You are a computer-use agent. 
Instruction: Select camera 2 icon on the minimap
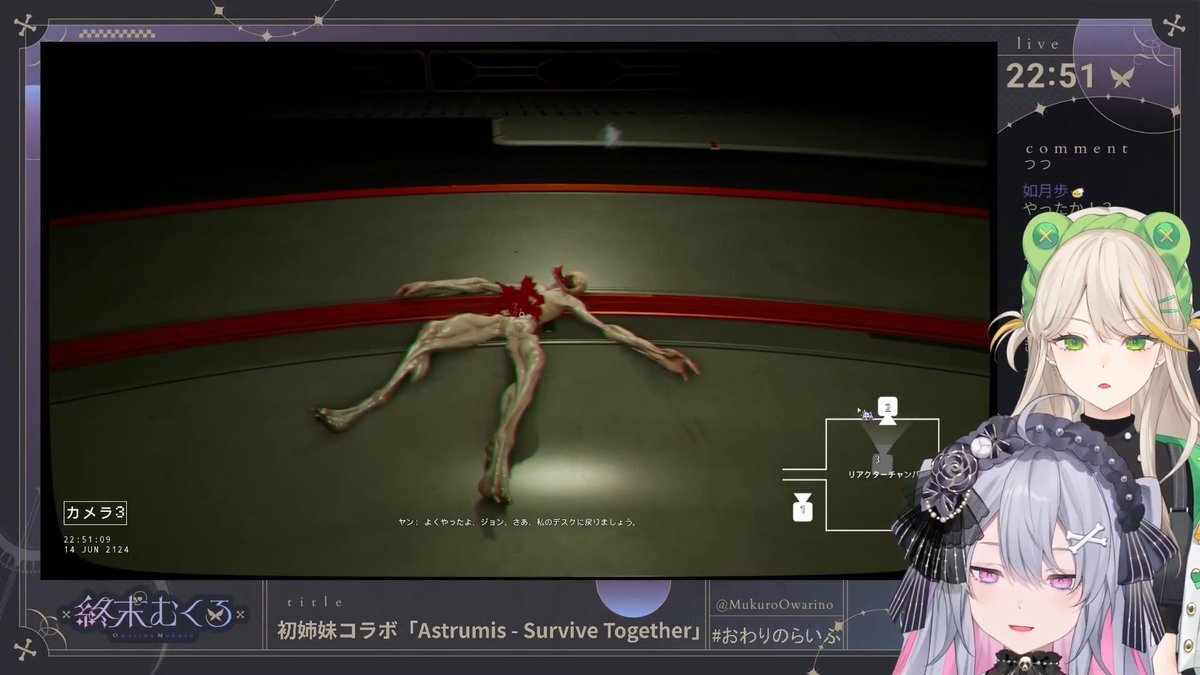click(x=887, y=409)
